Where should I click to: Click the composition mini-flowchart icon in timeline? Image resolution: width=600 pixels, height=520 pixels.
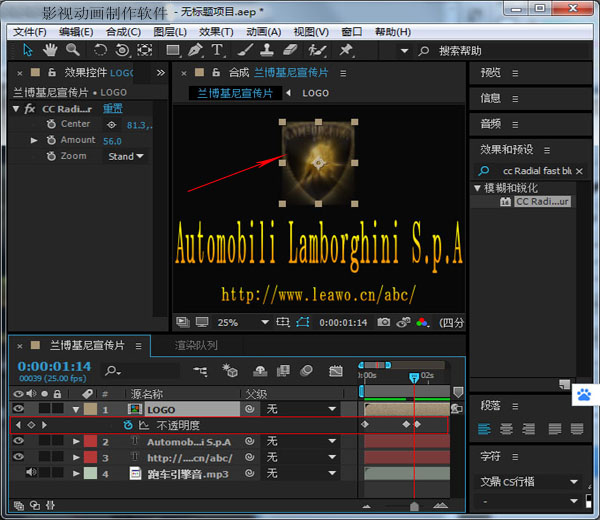201,371
